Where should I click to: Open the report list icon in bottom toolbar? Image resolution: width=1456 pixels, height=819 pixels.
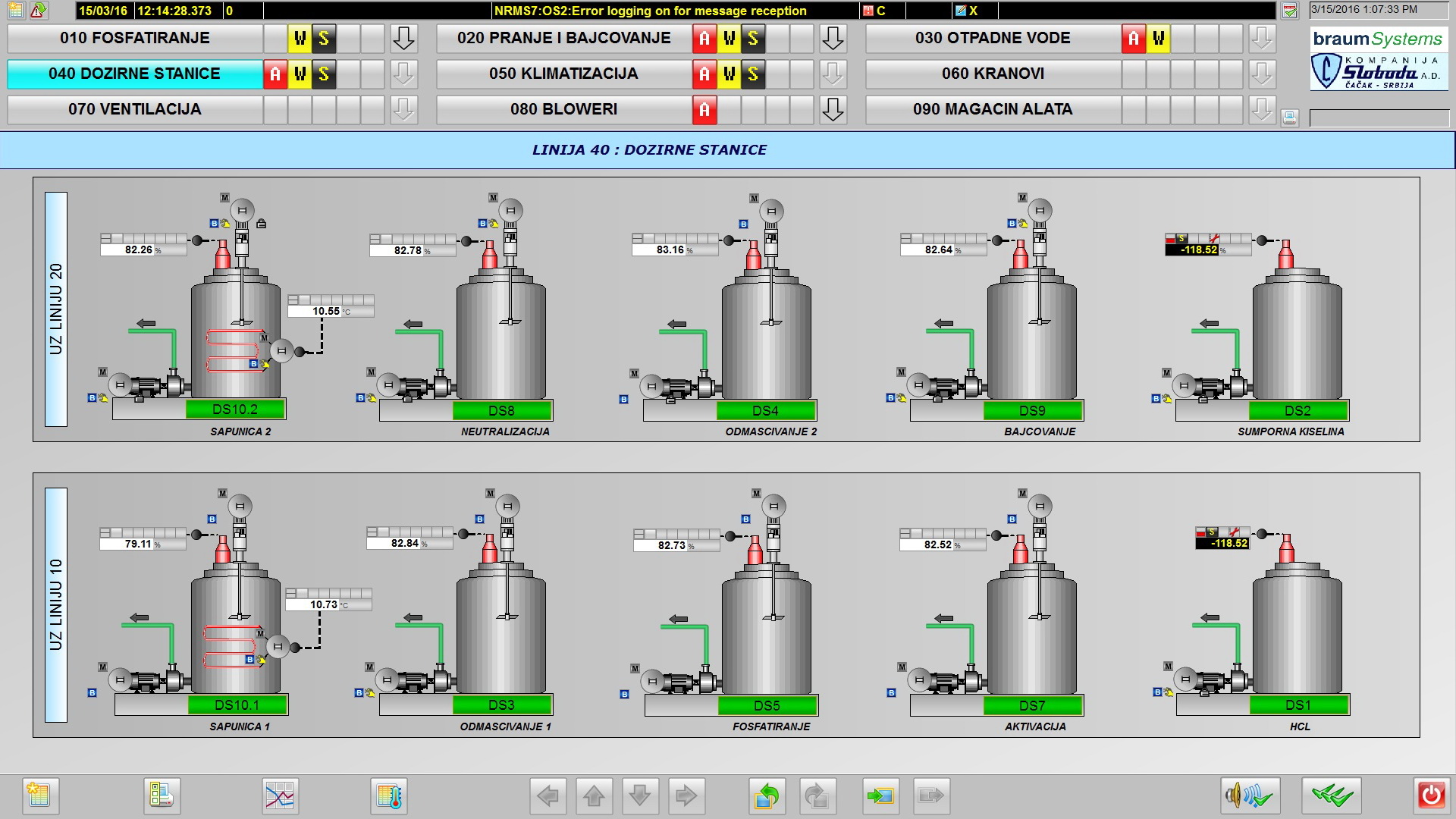162,795
